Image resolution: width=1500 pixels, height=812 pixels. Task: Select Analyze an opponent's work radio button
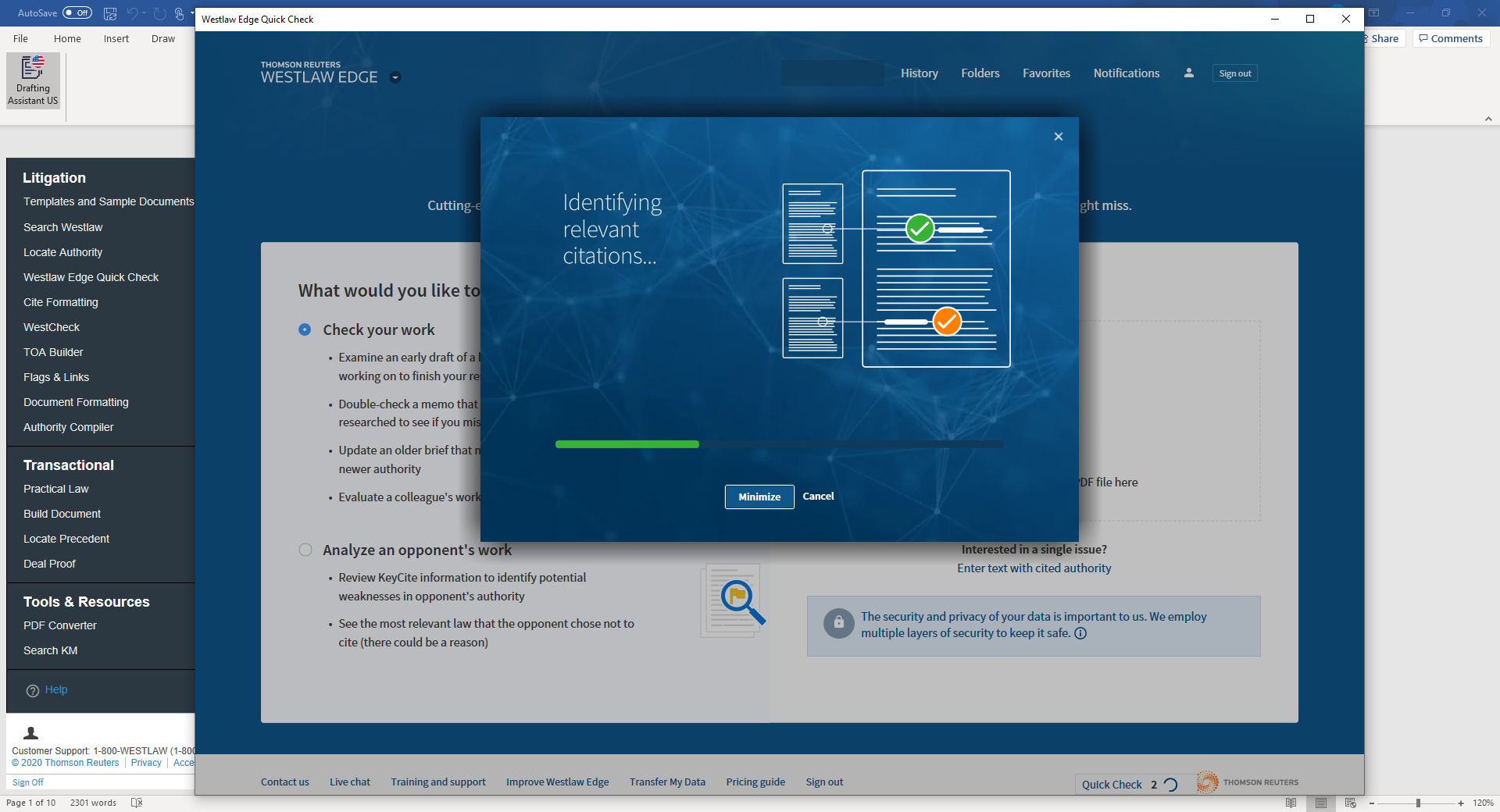(x=305, y=550)
